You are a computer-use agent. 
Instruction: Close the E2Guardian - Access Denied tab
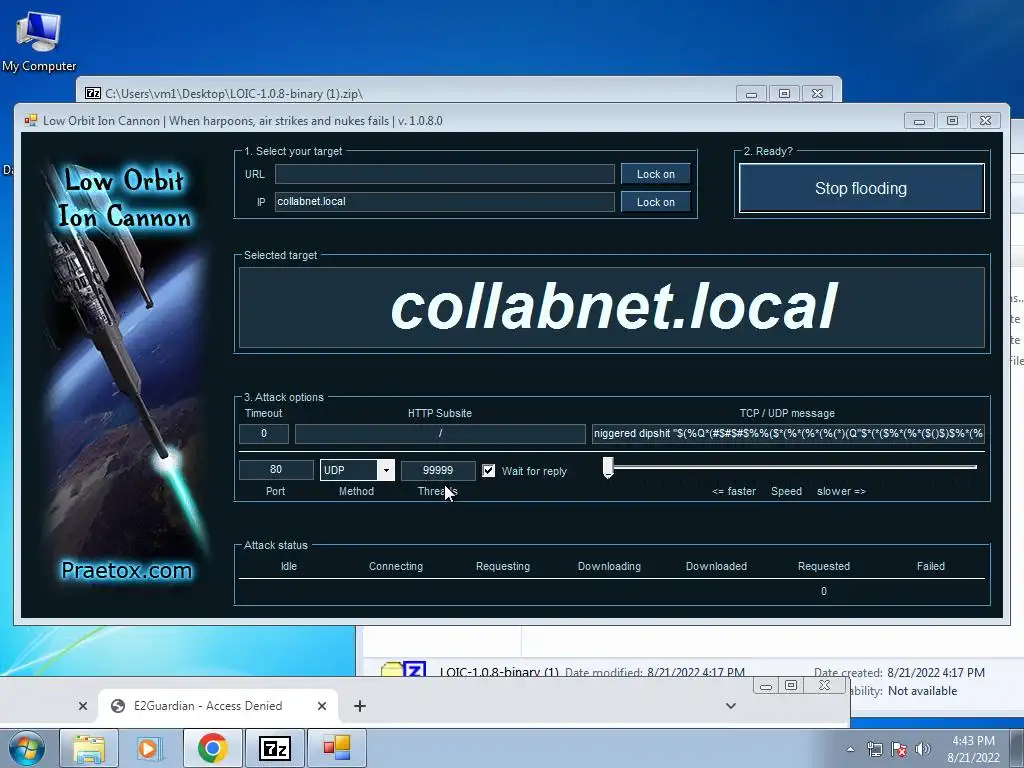(322, 706)
